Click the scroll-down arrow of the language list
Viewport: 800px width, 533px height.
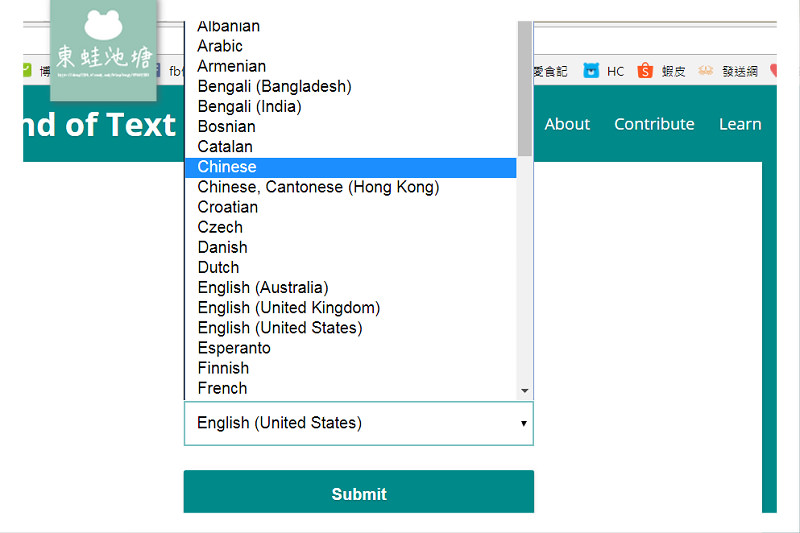pos(525,391)
